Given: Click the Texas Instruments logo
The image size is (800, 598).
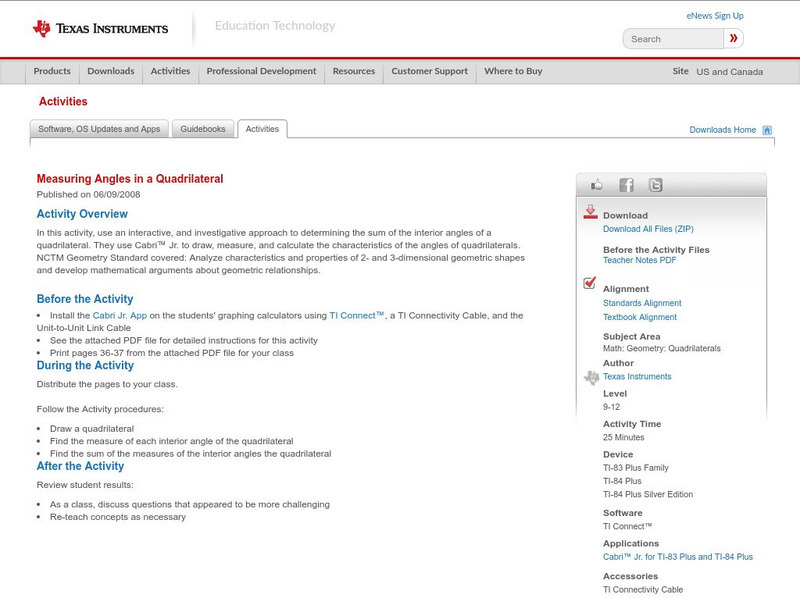Looking at the screenshot, I should click(100, 28).
